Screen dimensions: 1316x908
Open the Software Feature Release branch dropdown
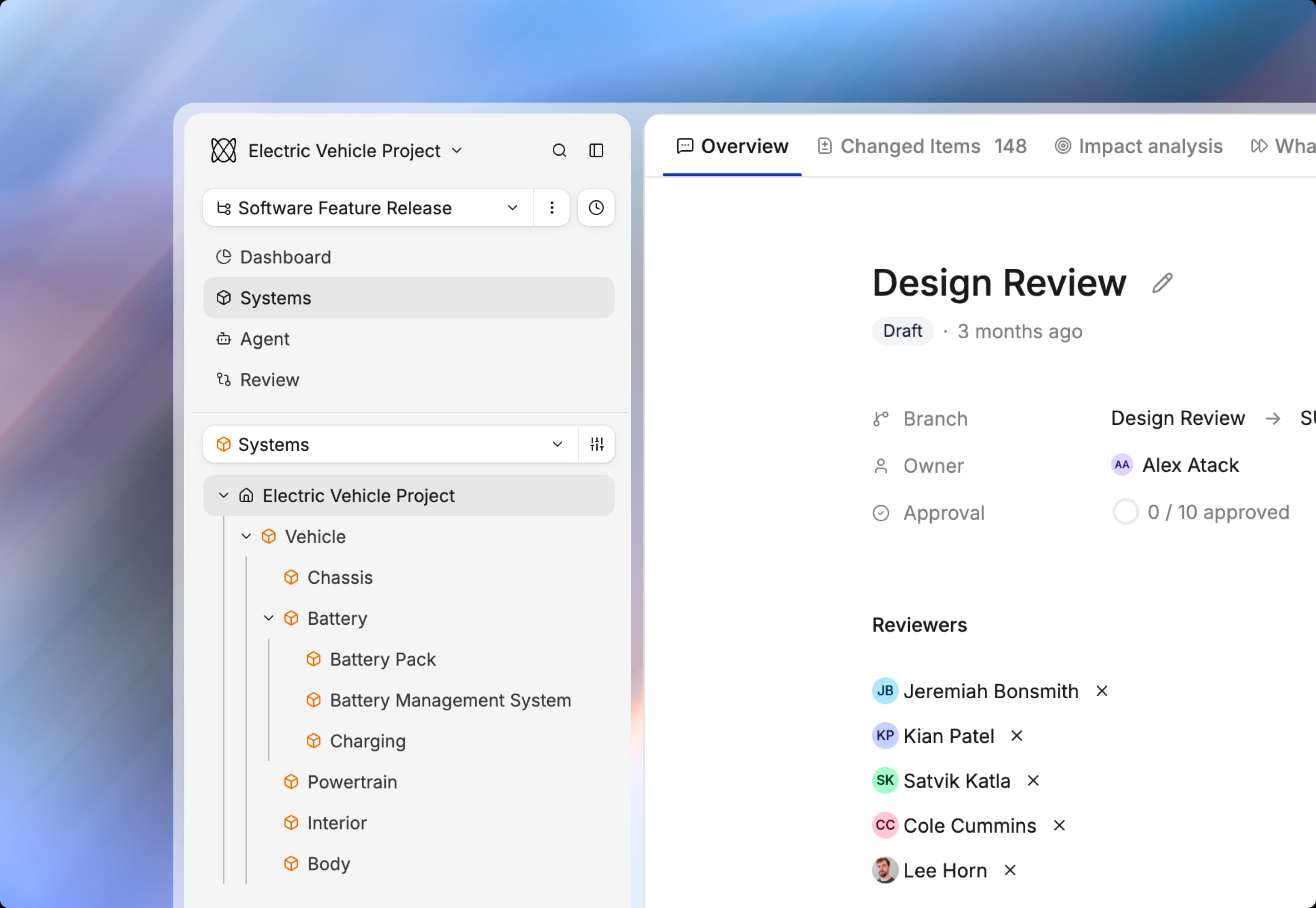368,207
